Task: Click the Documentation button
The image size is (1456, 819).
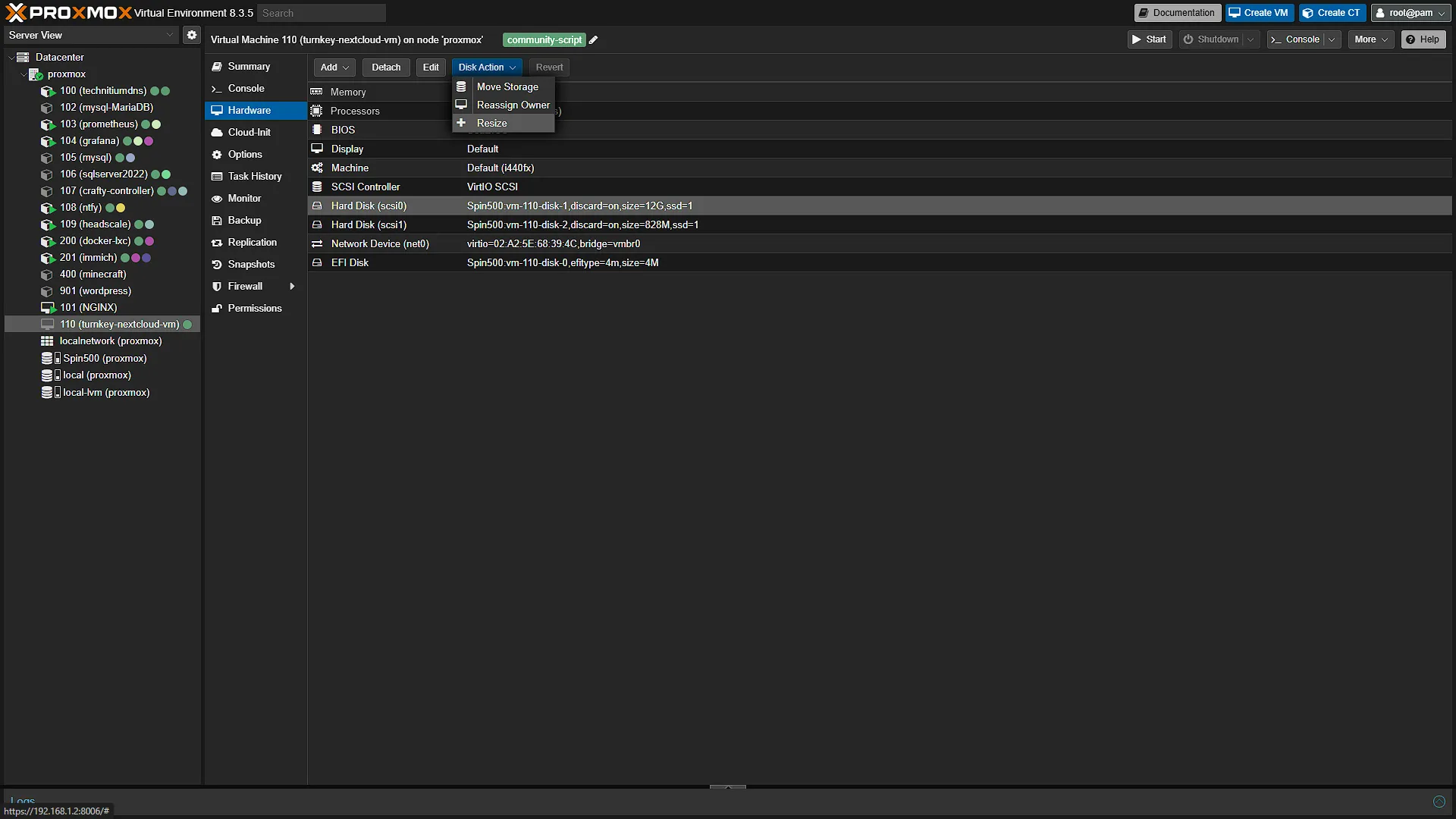Action: pos(1177,13)
